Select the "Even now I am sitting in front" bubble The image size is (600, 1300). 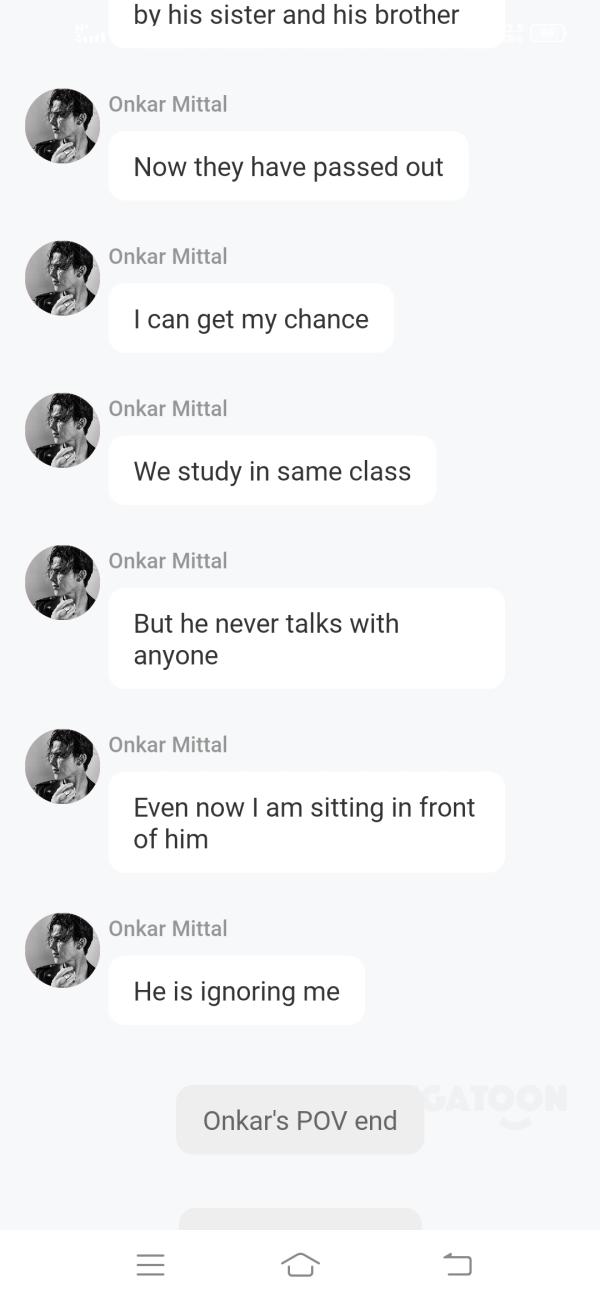coord(306,823)
